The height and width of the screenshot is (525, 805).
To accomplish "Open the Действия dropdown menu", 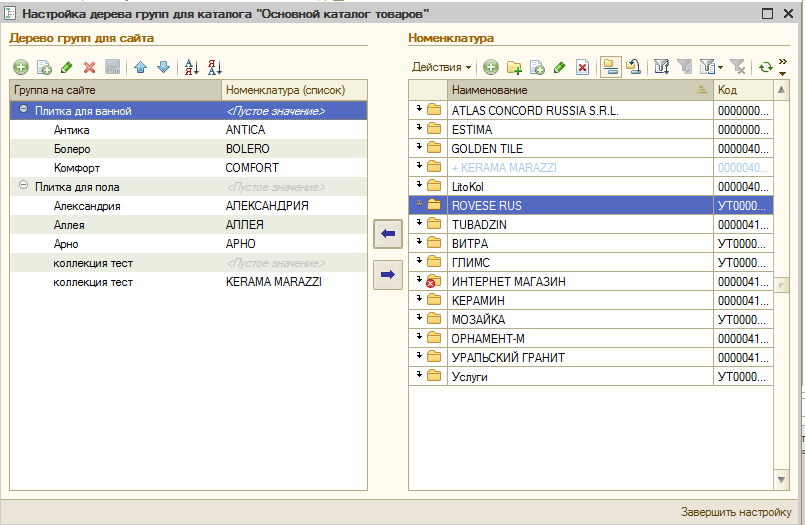I will [x=442, y=67].
